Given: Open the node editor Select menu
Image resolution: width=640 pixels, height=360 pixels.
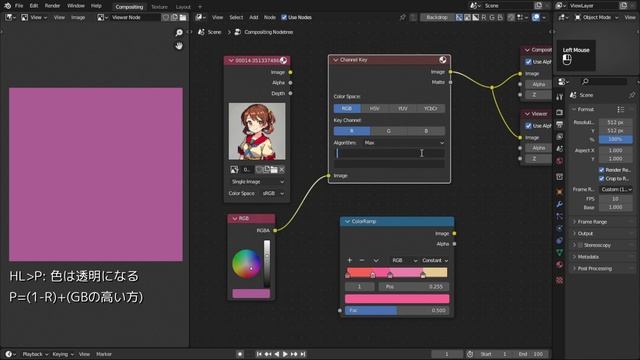Looking at the screenshot, I should pos(236,18).
